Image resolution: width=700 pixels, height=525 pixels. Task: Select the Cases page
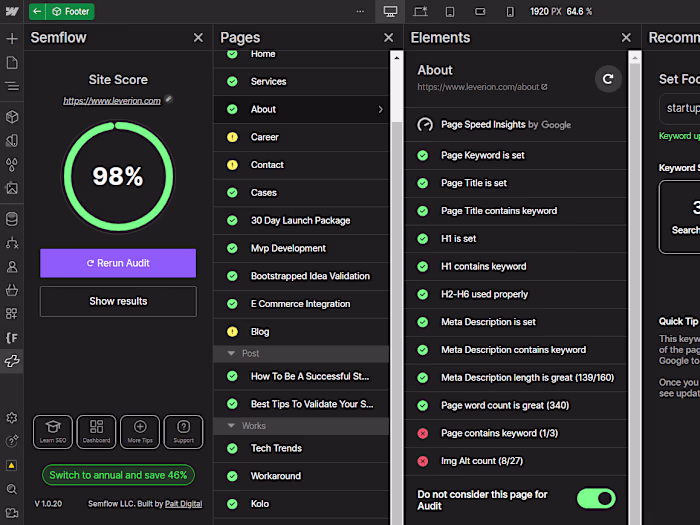301,192
